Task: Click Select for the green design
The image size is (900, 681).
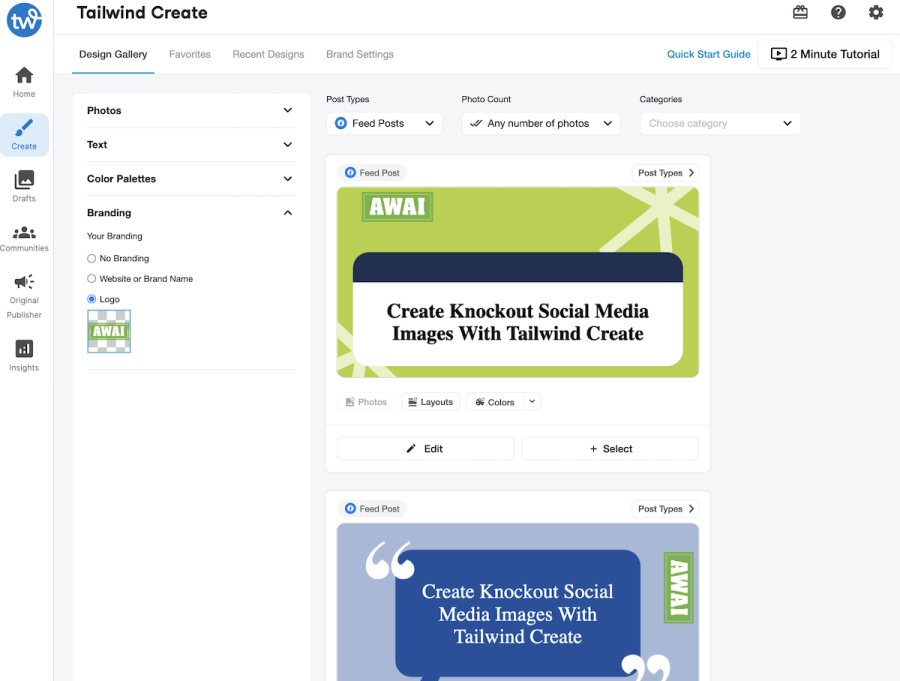Action: 610,448
